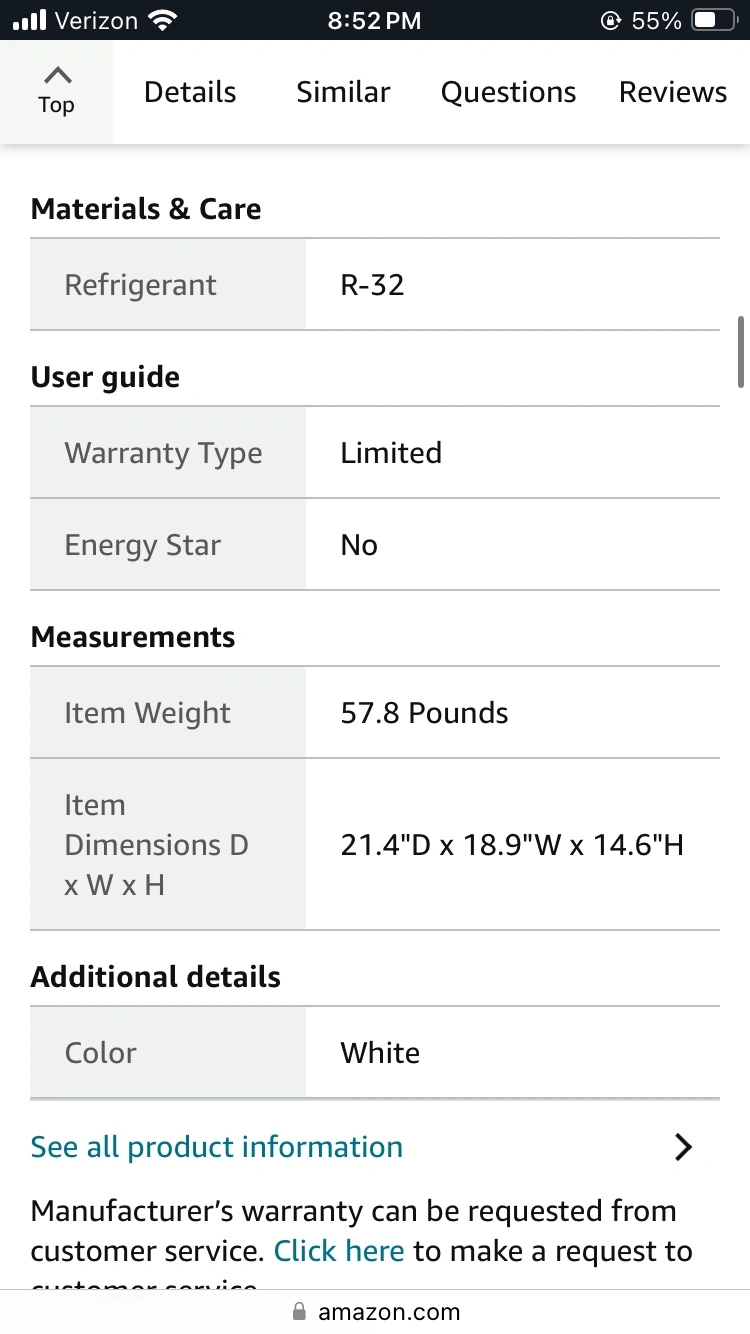Jump to the Reviews tab
Image resolution: width=750 pixels, height=1334 pixels.
point(672,92)
